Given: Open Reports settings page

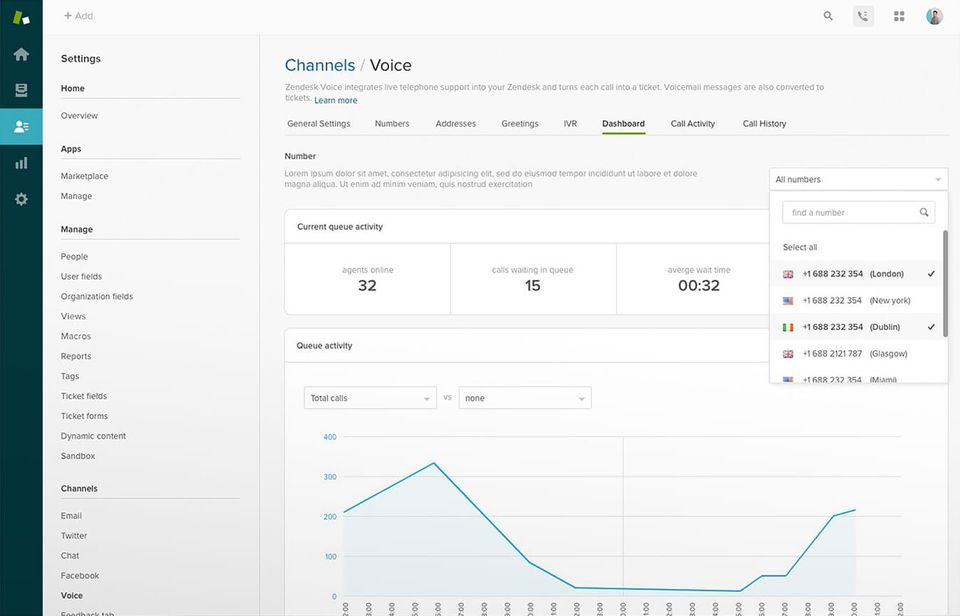Looking at the screenshot, I should click(x=76, y=356).
